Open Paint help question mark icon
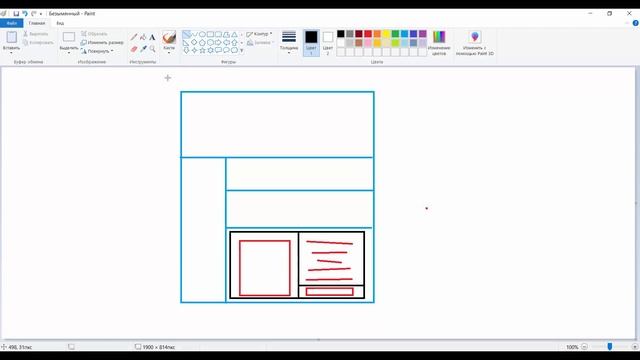 (x=636, y=23)
